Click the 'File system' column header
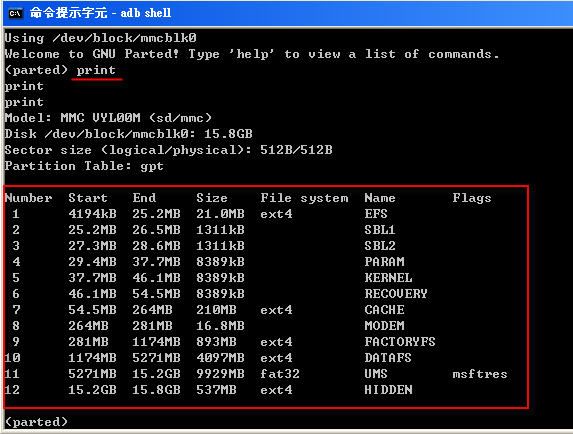Image resolution: width=573 pixels, height=434 pixels. point(304,198)
